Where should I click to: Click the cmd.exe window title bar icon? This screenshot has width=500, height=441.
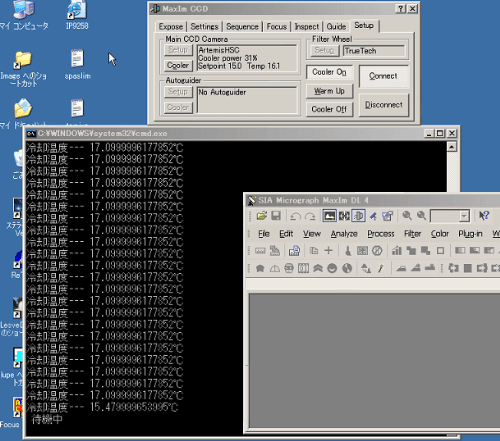tap(31, 133)
